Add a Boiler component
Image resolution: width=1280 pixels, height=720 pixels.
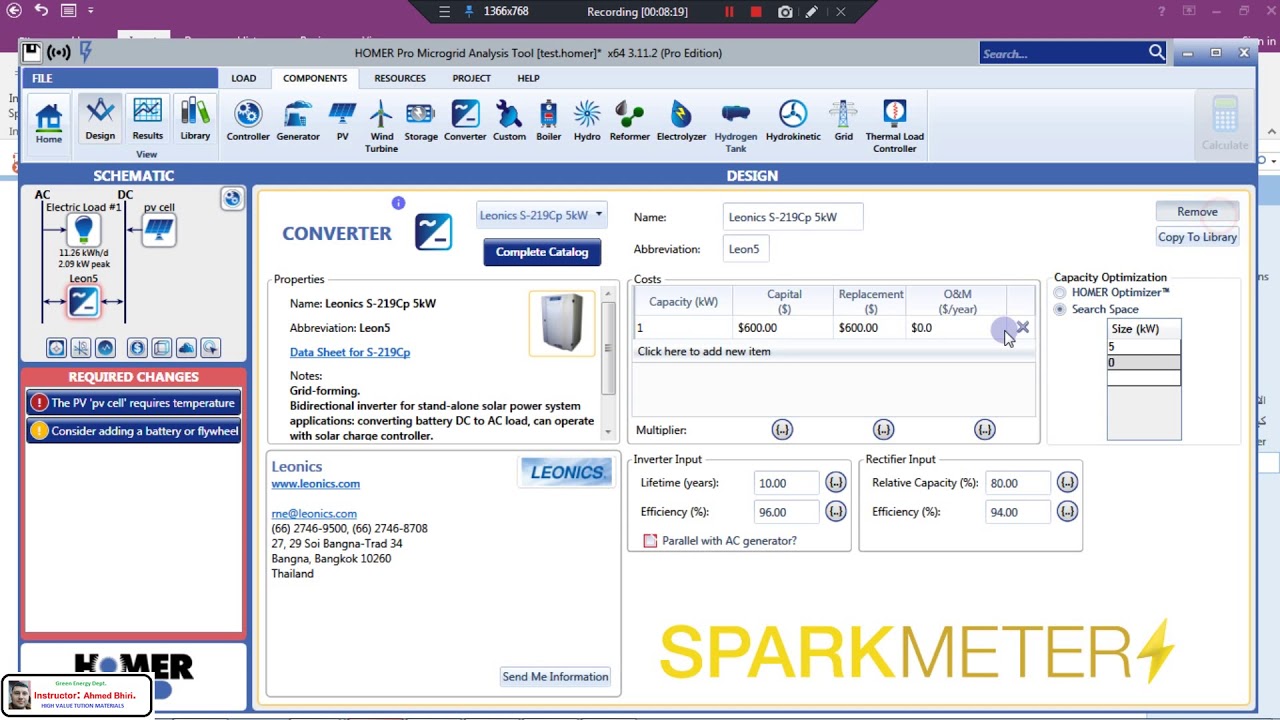548,122
